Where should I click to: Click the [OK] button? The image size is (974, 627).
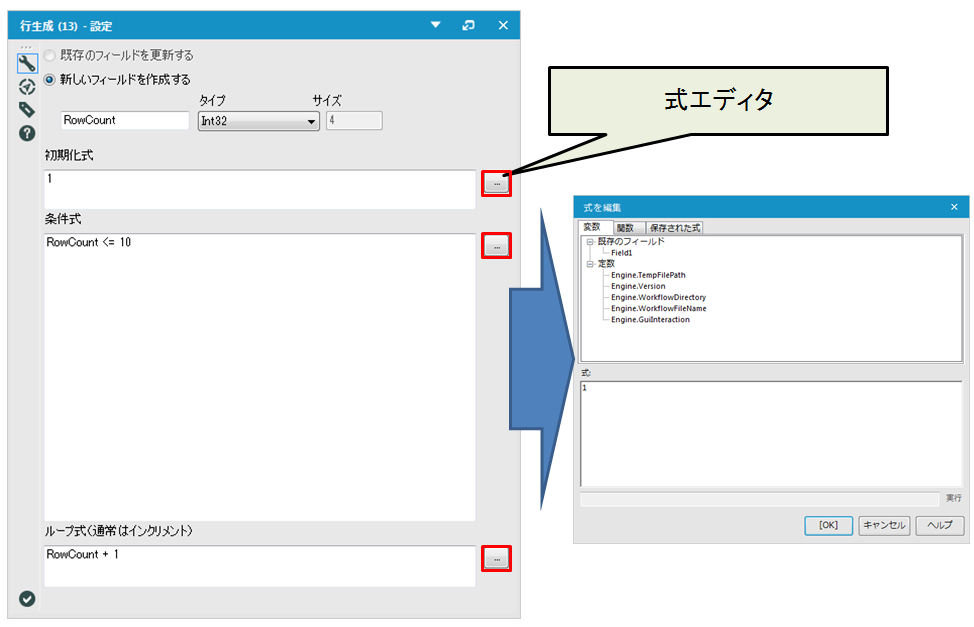click(828, 525)
